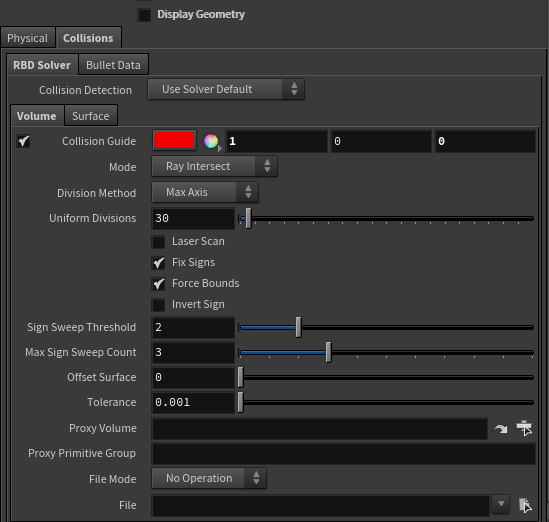Click the Tolerance parameter label
549x522 pixels.
click(x=112, y=402)
